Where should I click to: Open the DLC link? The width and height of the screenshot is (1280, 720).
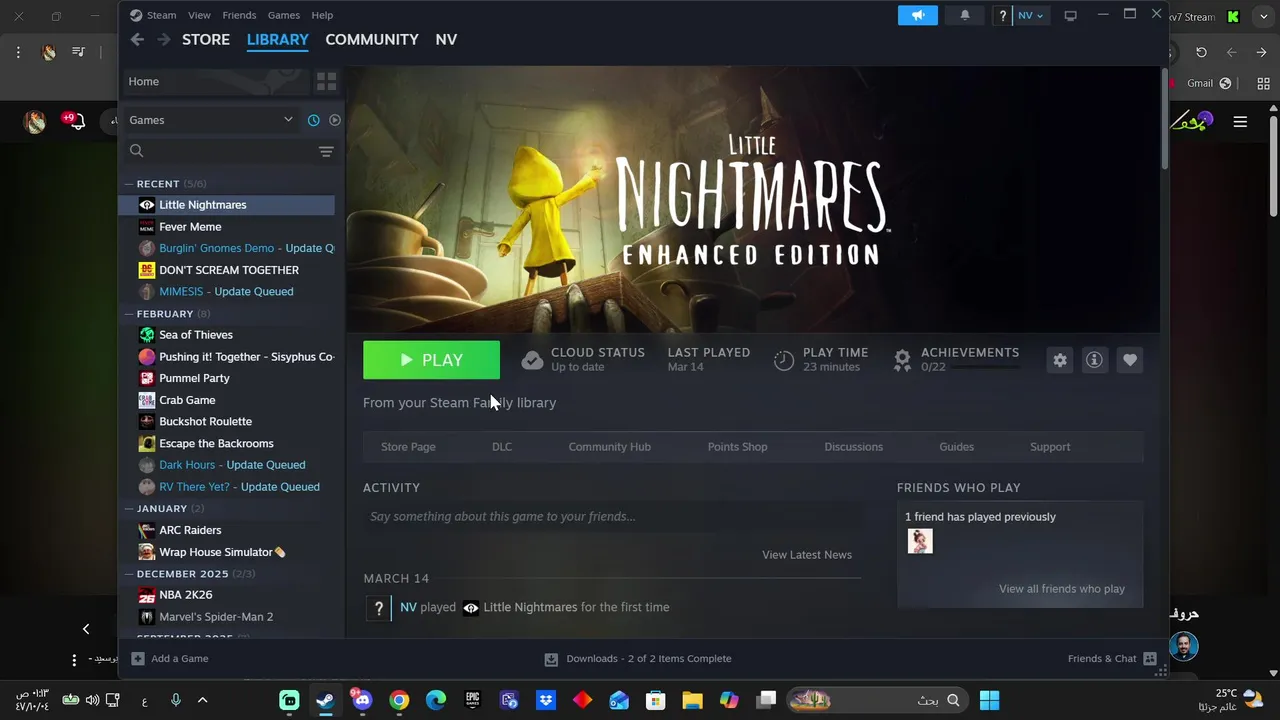pos(502,447)
